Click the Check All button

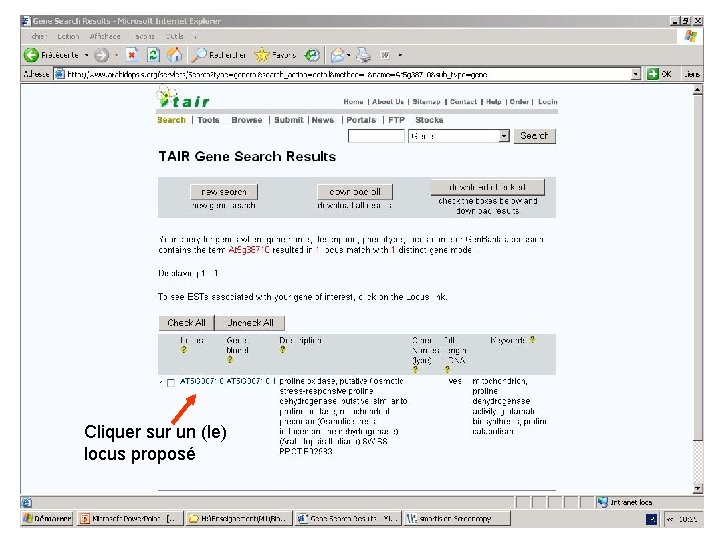(x=186, y=323)
